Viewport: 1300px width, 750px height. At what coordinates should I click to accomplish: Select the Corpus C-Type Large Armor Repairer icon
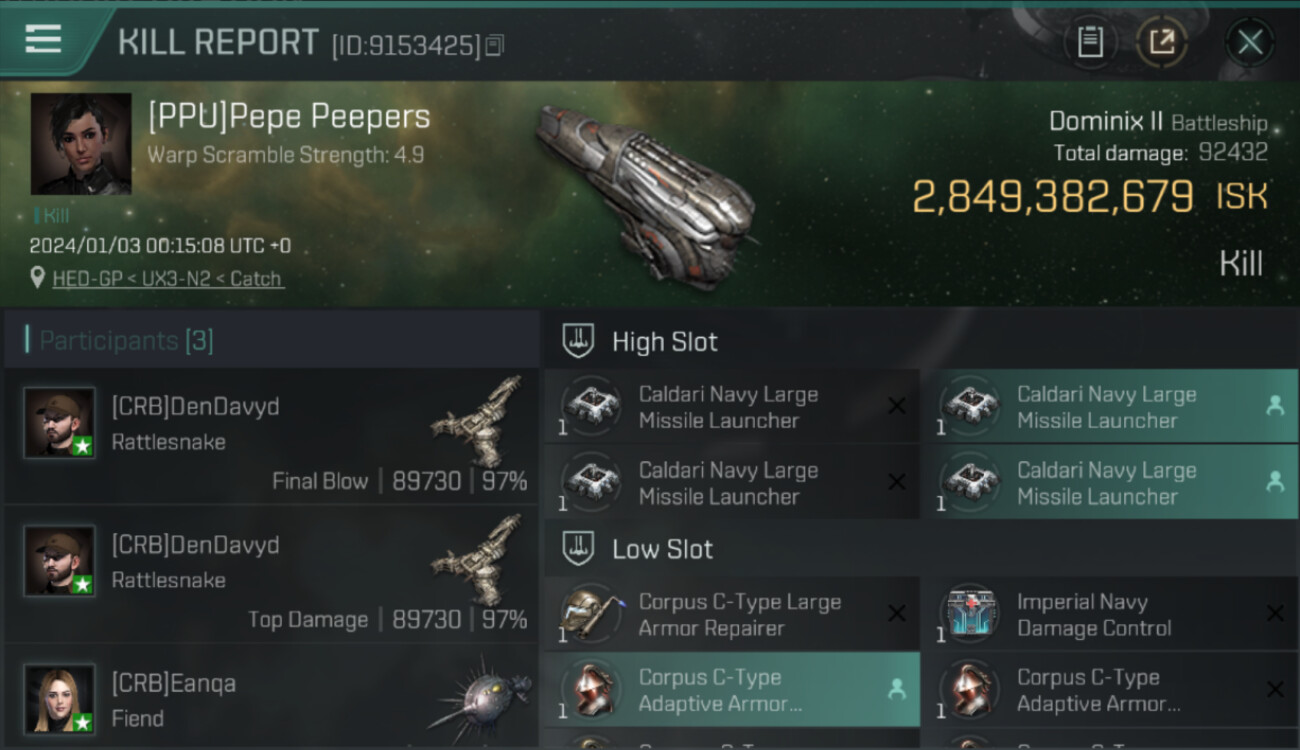click(x=590, y=614)
